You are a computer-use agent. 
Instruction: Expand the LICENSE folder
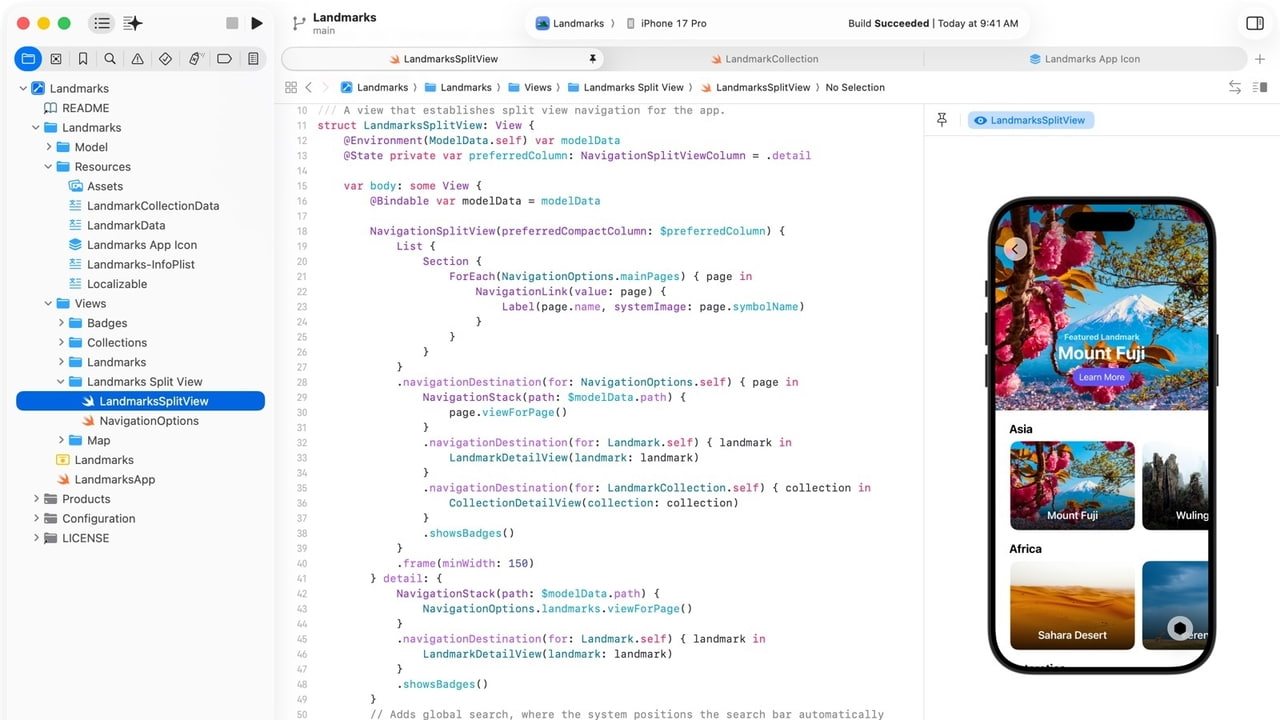pyautogui.click(x=36, y=538)
